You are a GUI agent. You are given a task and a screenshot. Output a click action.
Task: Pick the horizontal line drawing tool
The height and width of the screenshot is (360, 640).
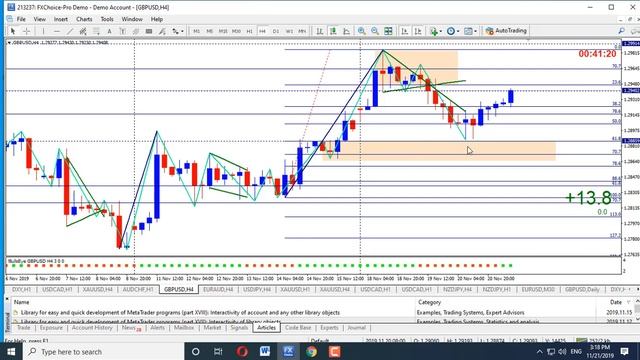tap(56, 31)
